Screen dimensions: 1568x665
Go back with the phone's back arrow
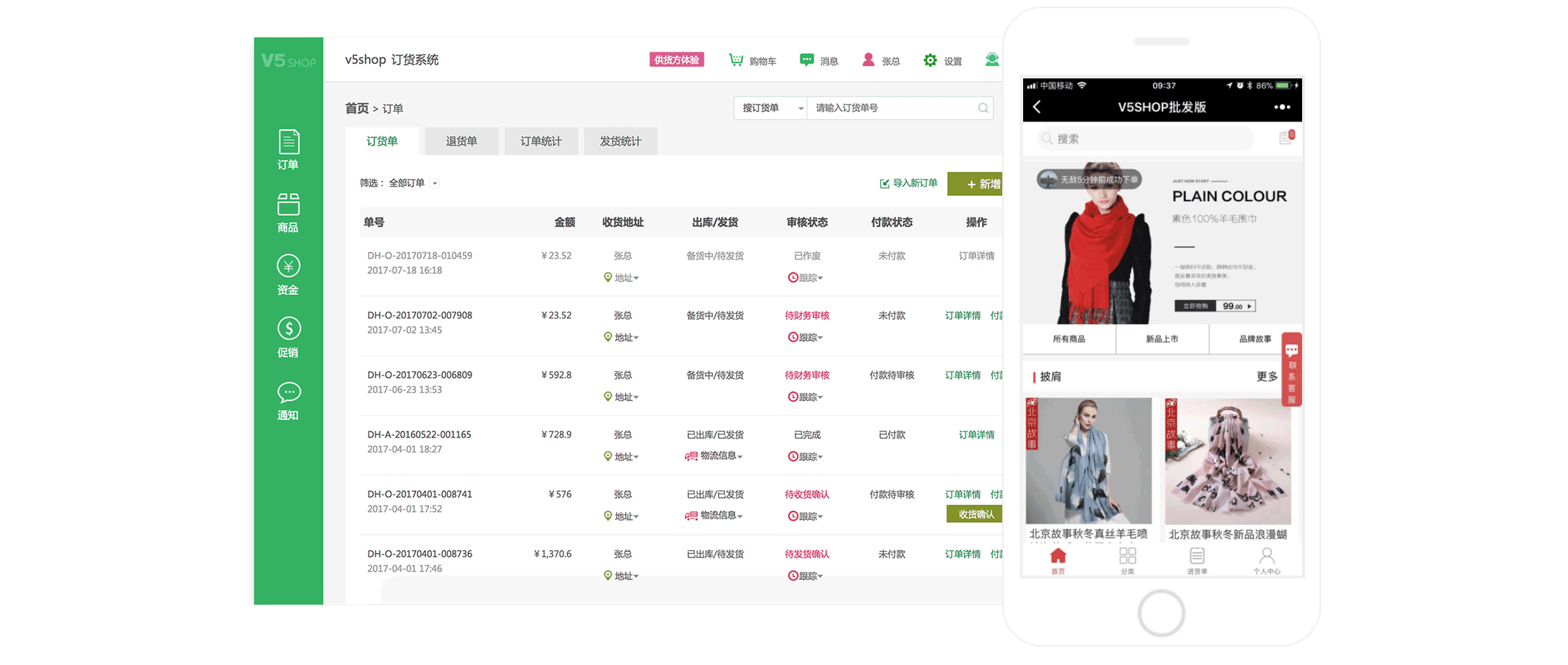pyautogui.click(x=1037, y=106)
